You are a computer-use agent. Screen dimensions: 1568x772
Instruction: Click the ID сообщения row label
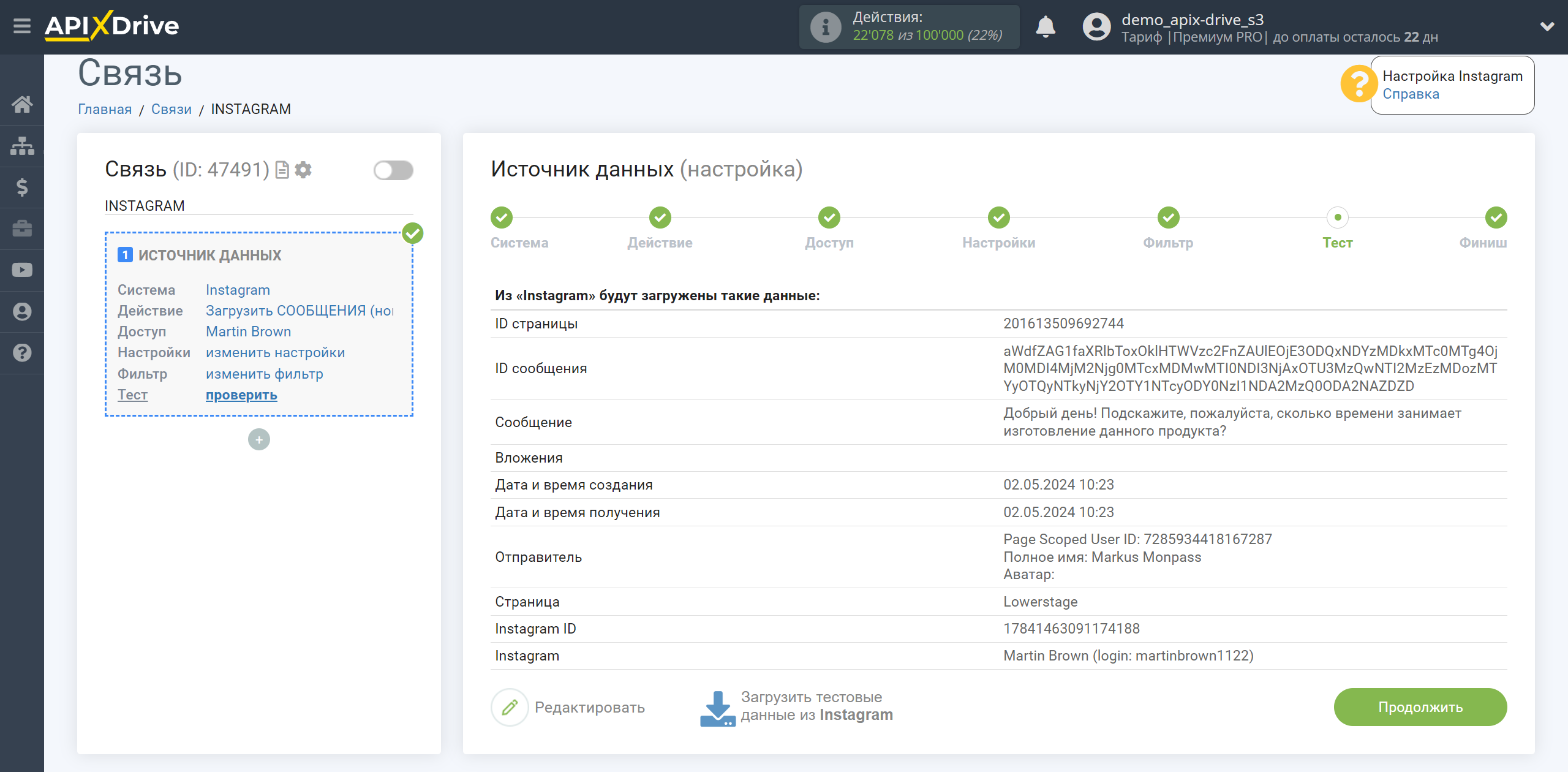[541, 368]
